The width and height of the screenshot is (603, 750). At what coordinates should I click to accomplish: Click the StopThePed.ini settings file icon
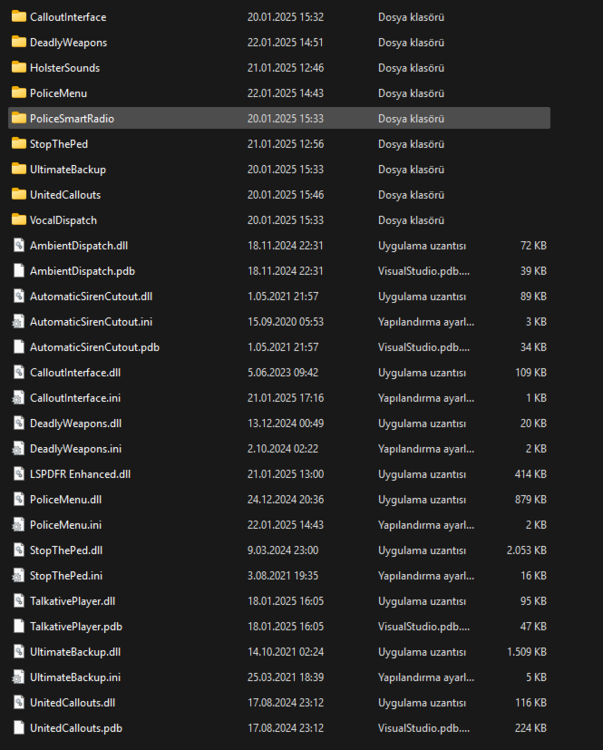(x=19, y=575)
